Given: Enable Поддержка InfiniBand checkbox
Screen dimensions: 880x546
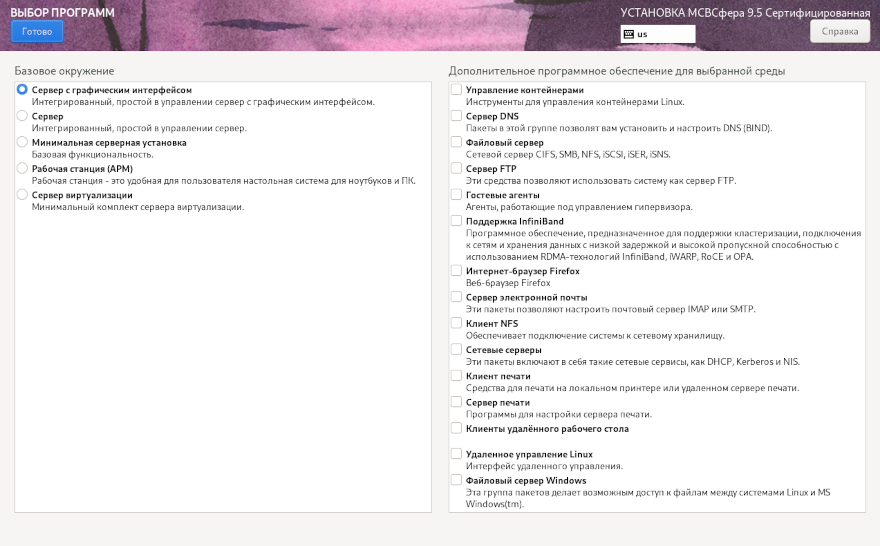Looking at the screenshot, I should 457,221.
